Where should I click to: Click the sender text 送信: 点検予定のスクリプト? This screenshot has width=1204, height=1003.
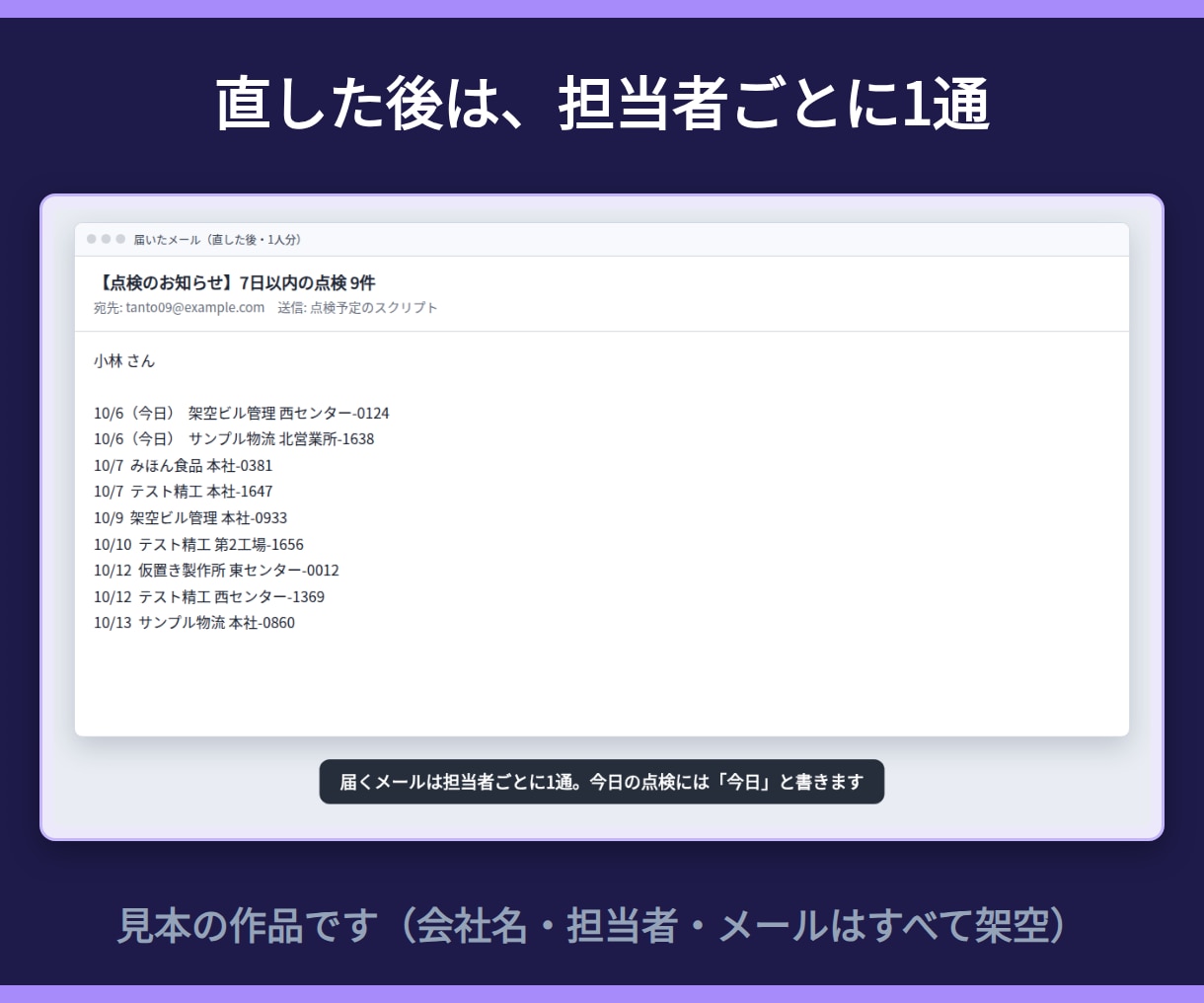pyautogui.click(x=357, y=307)
